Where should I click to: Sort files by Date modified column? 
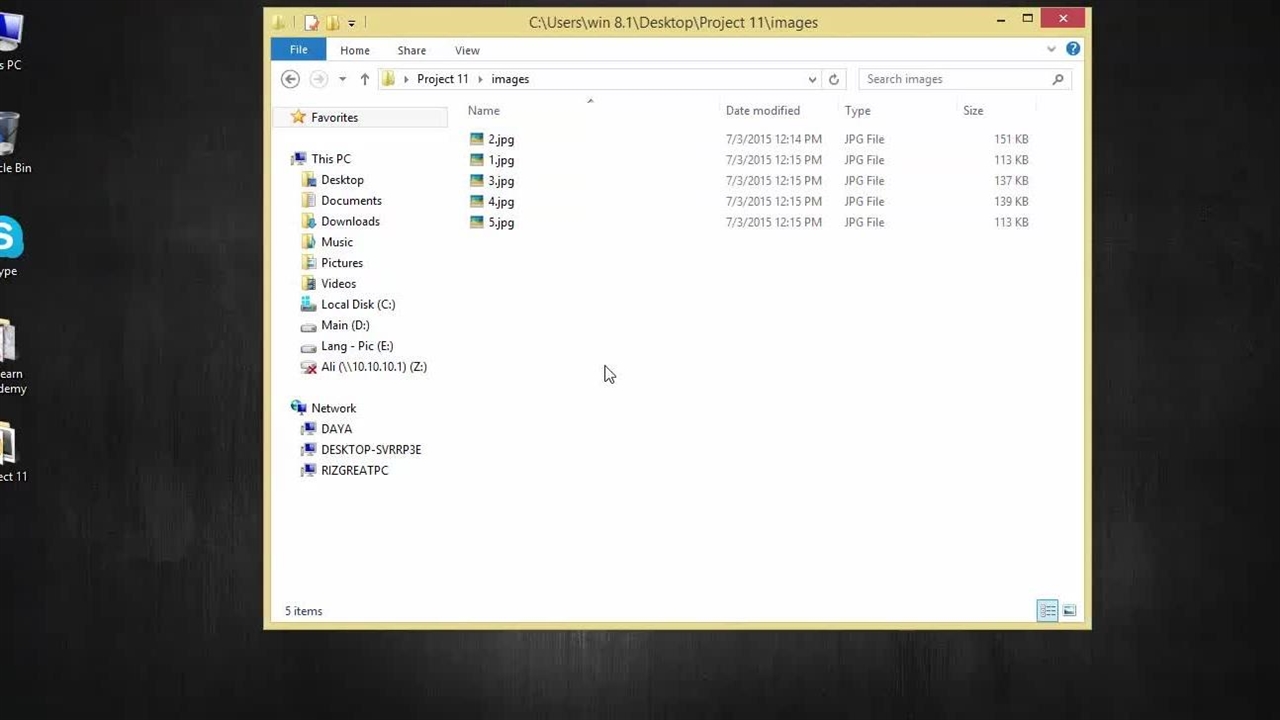[763, 111]
